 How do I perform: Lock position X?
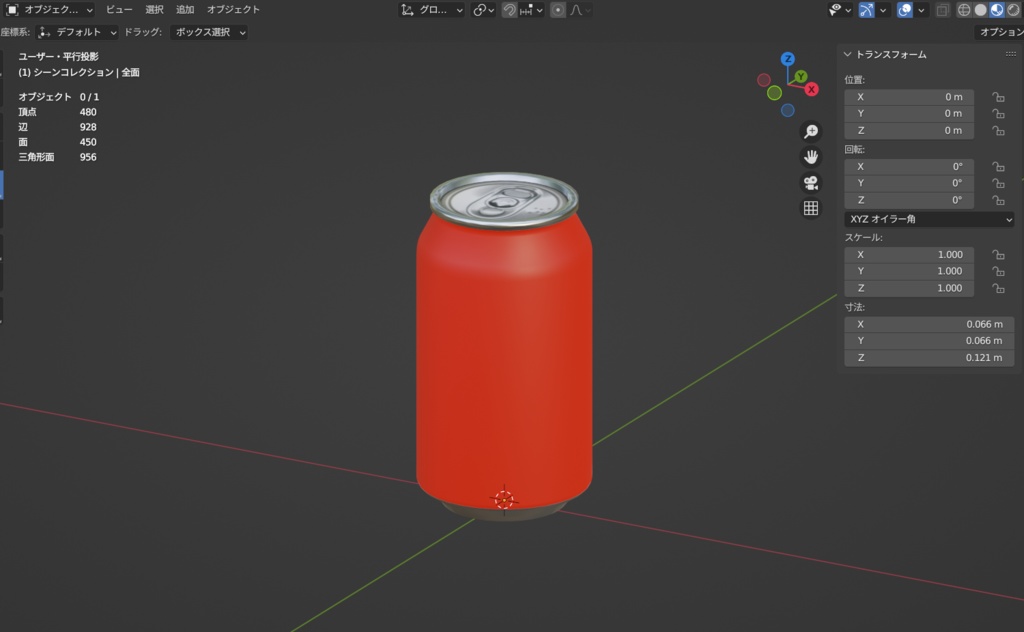pyautogui.click(x=998, y=97)
